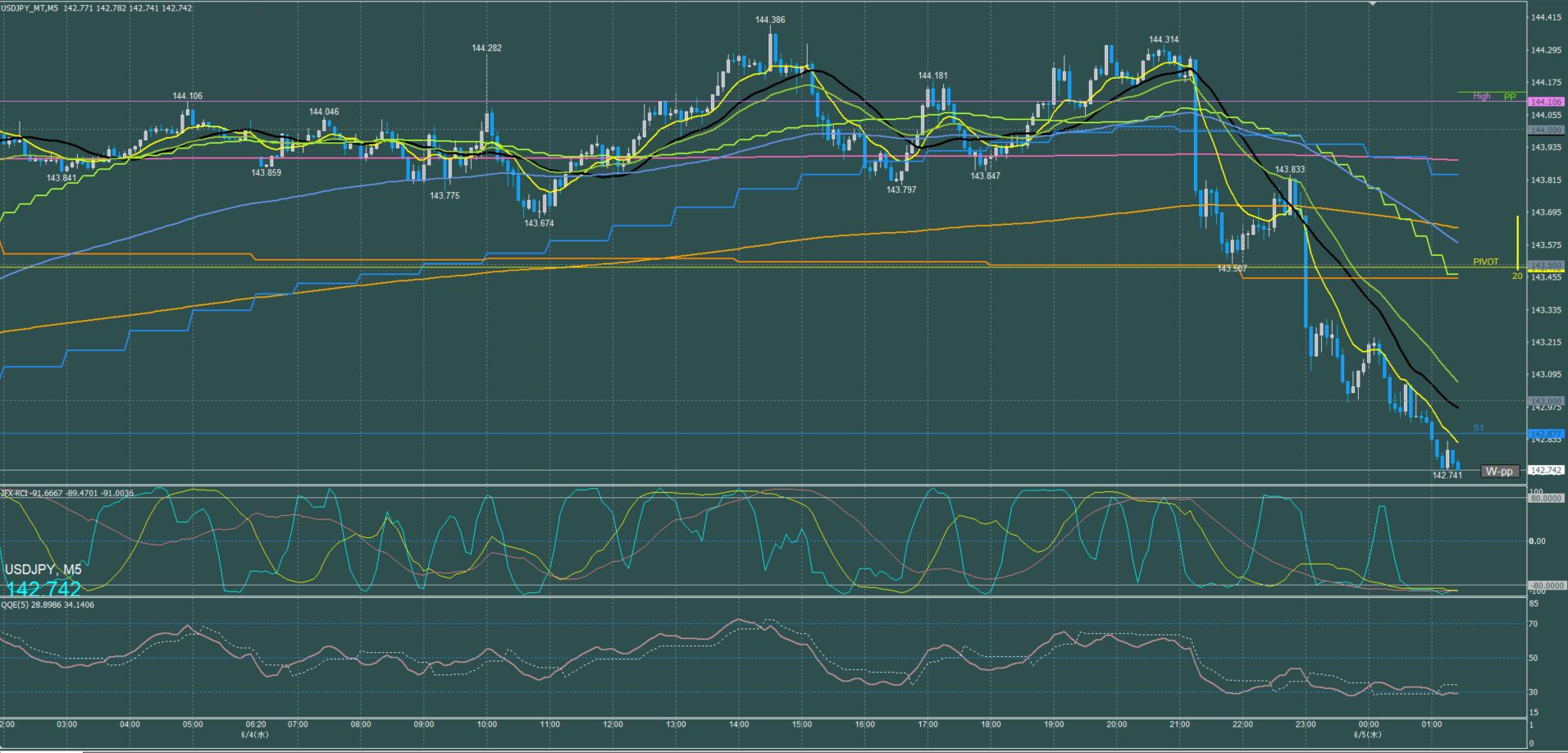Select the 144.386 swing high label

pos(770,20)
